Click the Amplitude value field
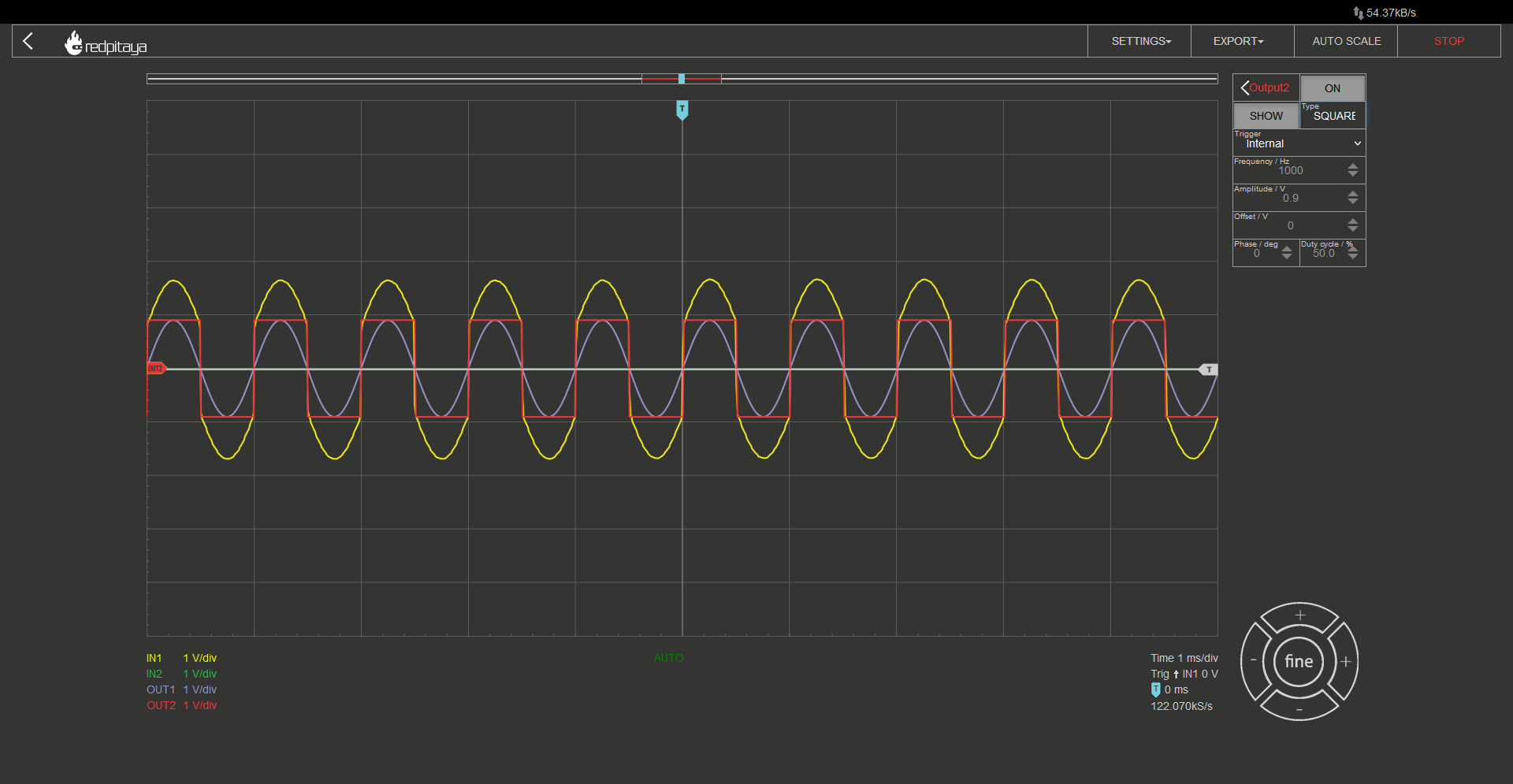Screen dimensions: 1513x784 [1290, 198]
